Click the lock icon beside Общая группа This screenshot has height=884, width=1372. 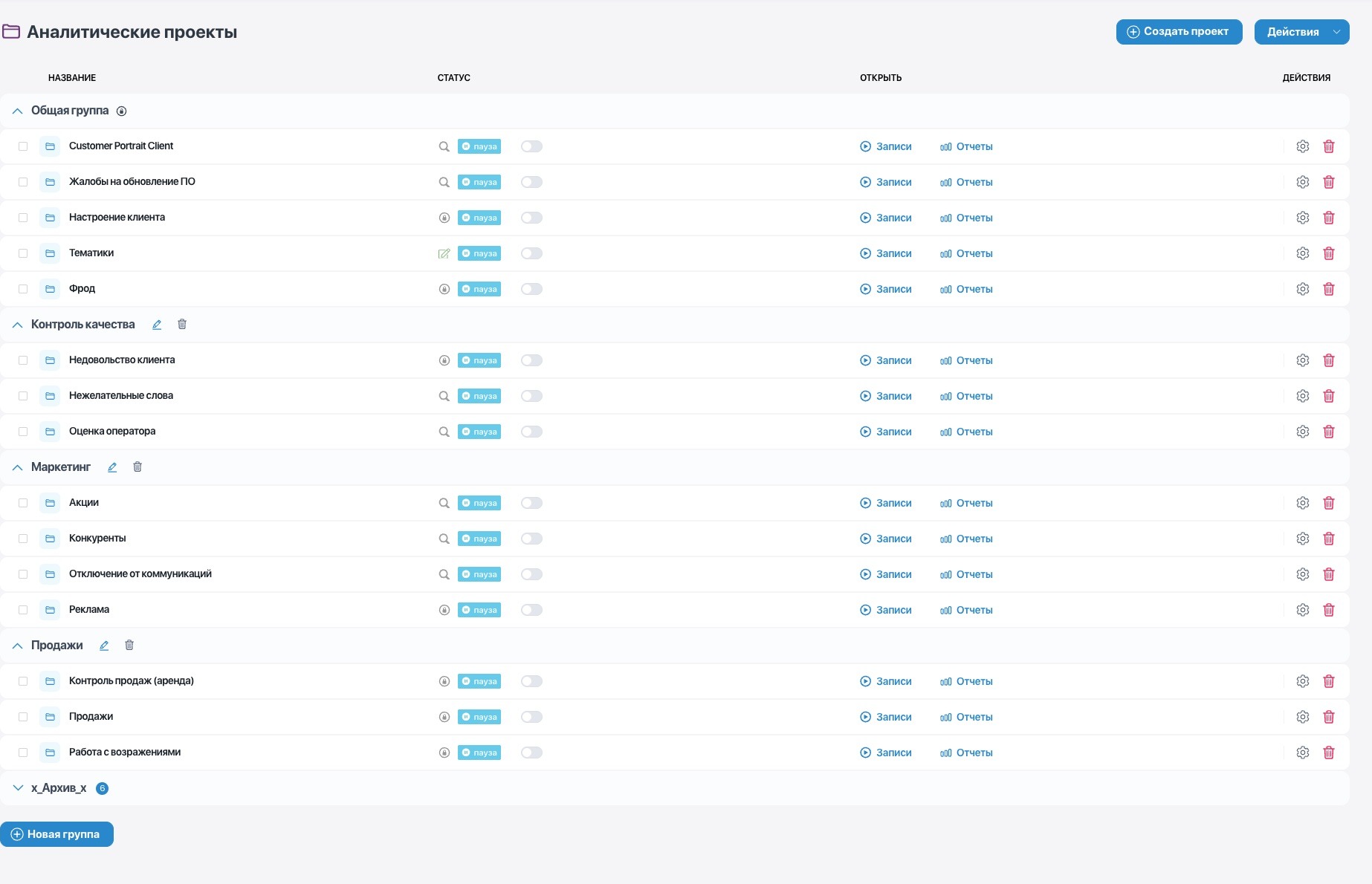(122, 111)
